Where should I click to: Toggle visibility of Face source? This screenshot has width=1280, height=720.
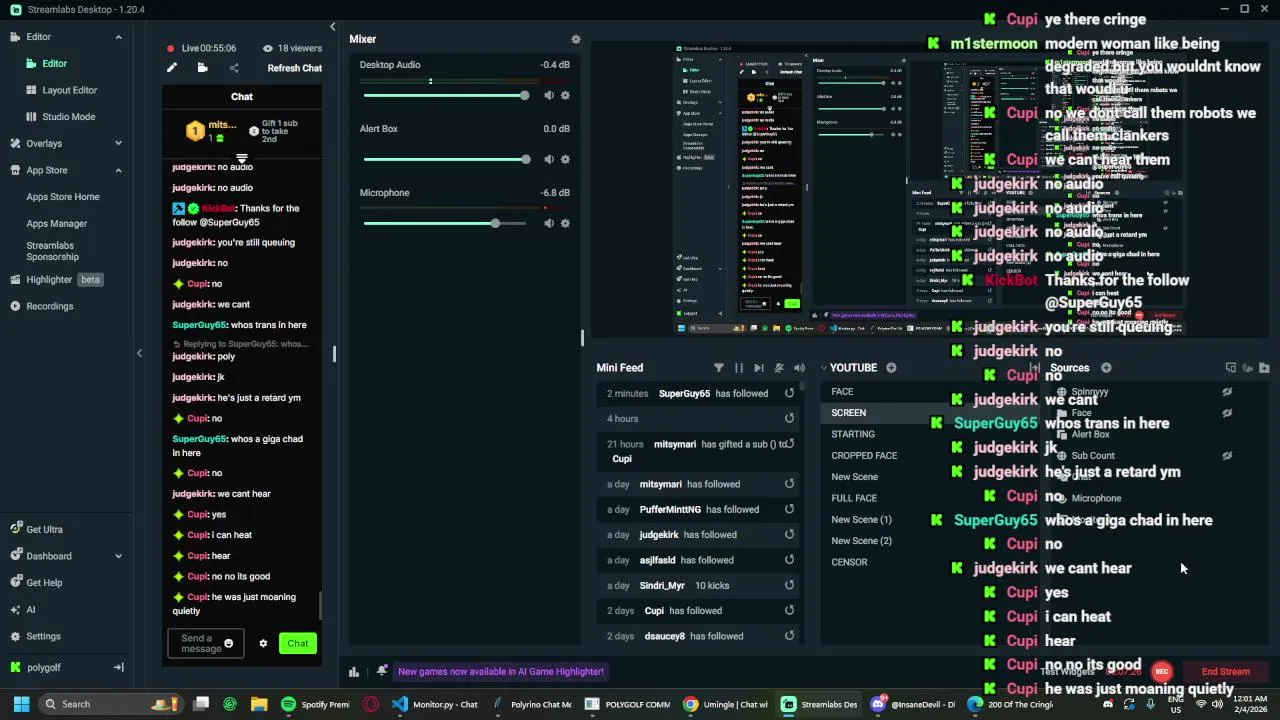1227,413
